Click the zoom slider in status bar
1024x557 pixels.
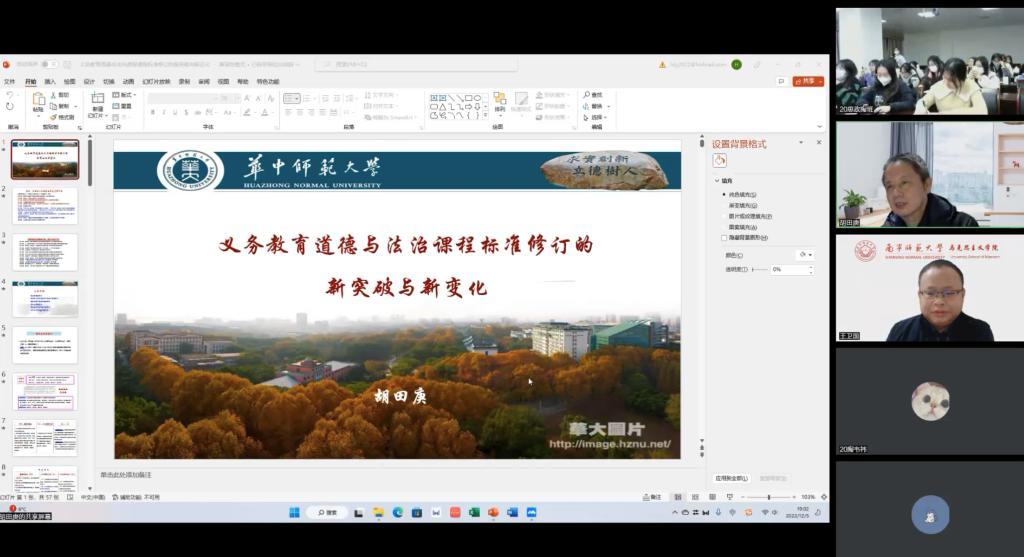pyautogui.click(x=769, y=497)
